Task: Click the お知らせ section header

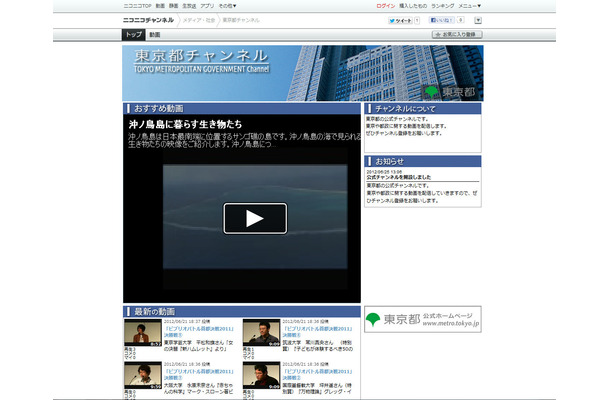Action: pyautogui.click(x=422, y=161)
